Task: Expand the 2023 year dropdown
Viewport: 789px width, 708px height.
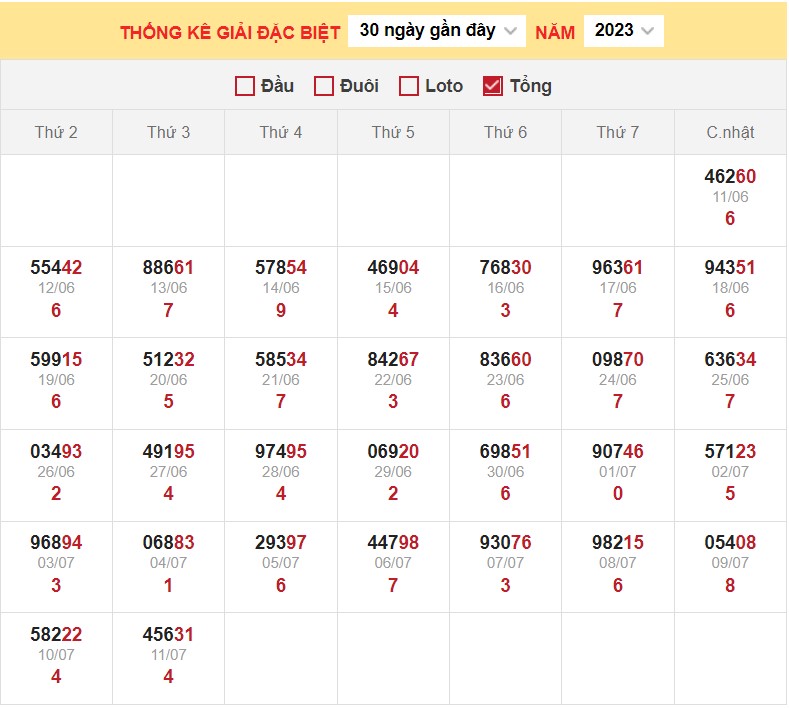Action: (x=623, y=31)
